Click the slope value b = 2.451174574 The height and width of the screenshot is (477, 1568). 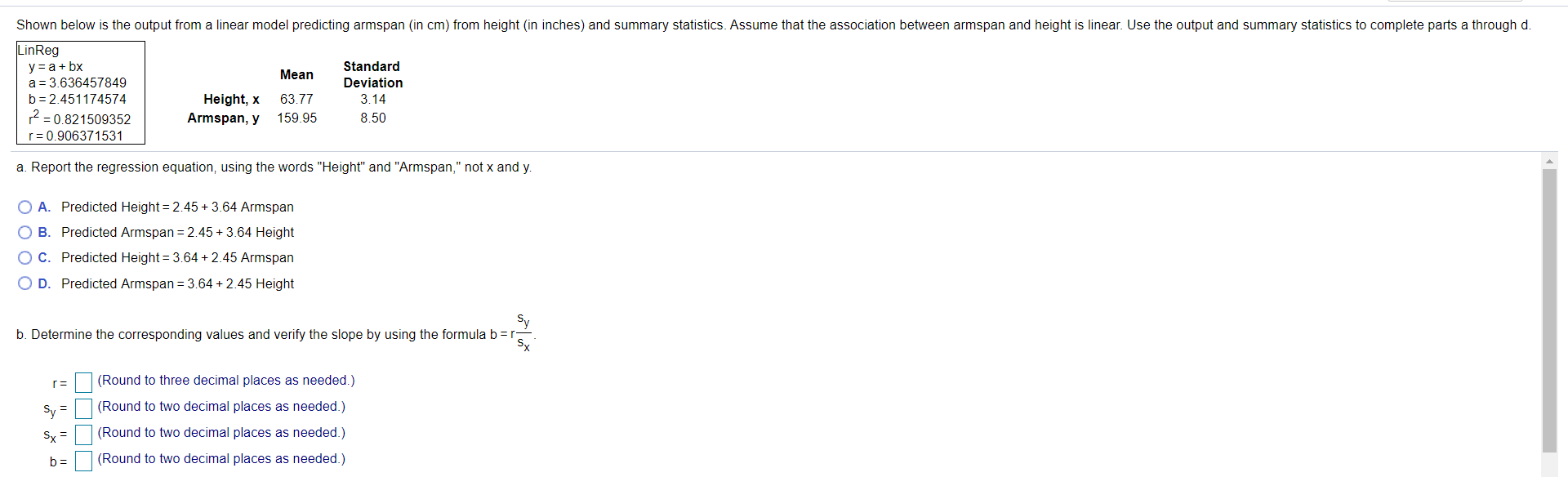coord(78,100)
